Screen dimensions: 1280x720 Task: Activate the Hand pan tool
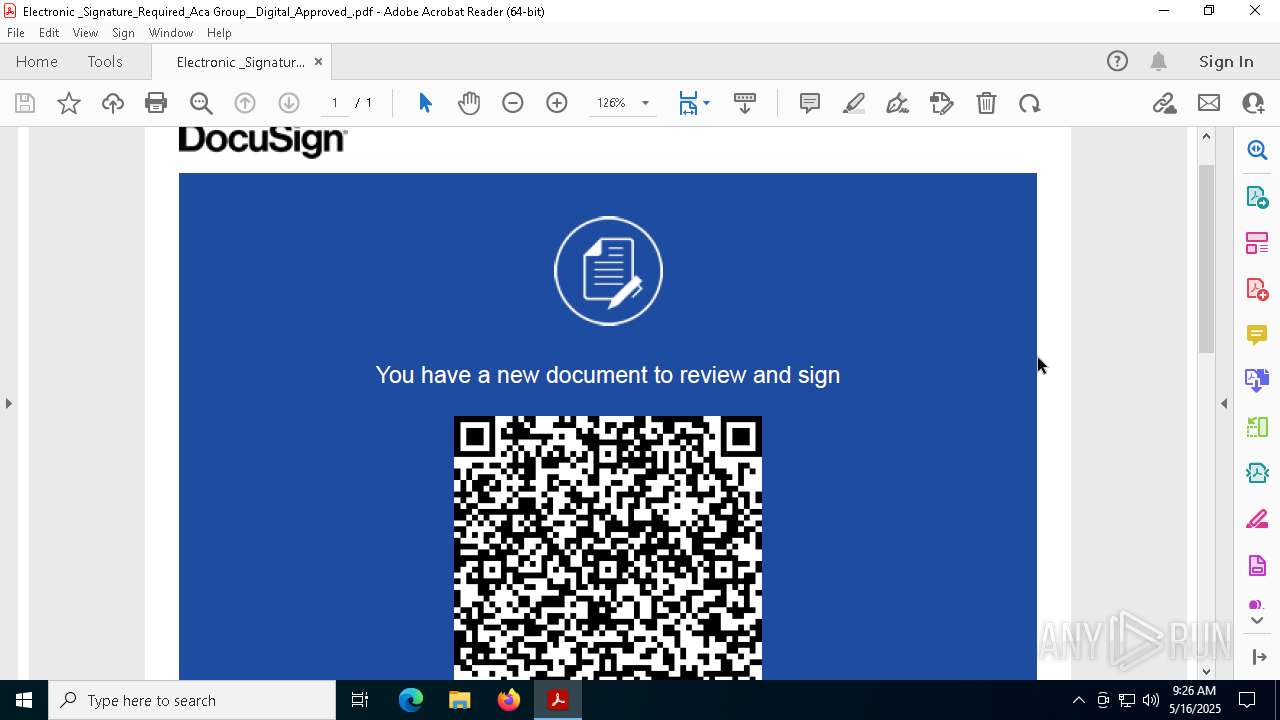(x=469, y=103)
